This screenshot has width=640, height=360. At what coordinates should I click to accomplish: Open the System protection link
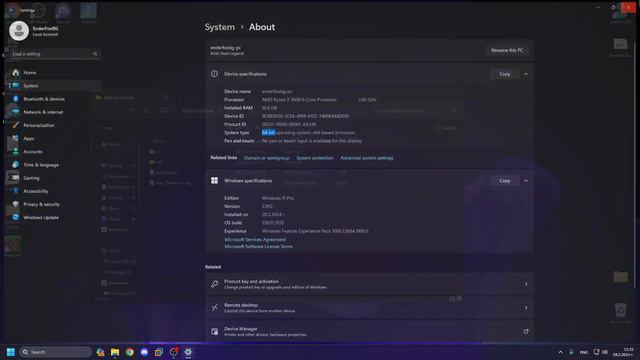point(315,158)
